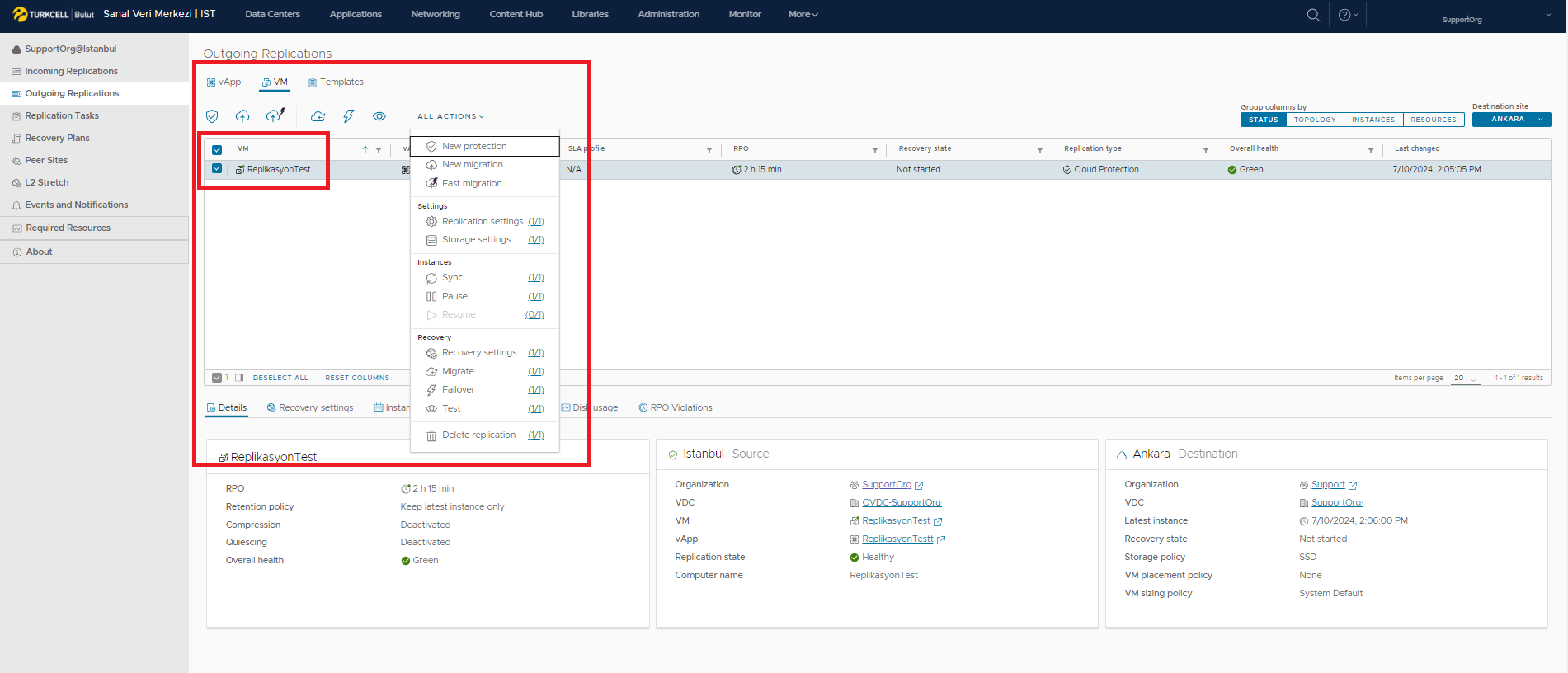Uncheck the ReplikasyonTest row checkbox

[217, 168]
